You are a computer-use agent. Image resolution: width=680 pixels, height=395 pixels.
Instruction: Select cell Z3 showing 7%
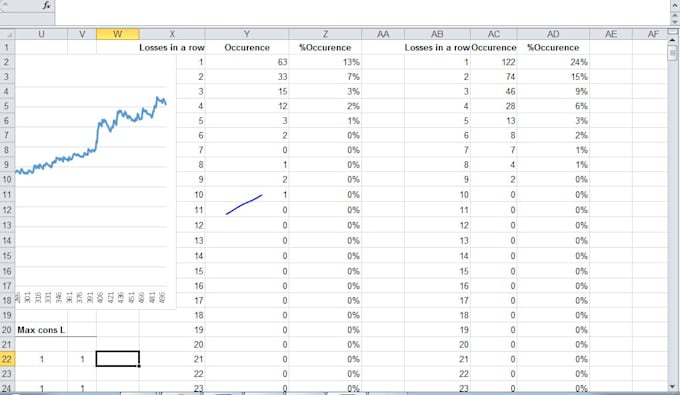[x=325, y=77]
